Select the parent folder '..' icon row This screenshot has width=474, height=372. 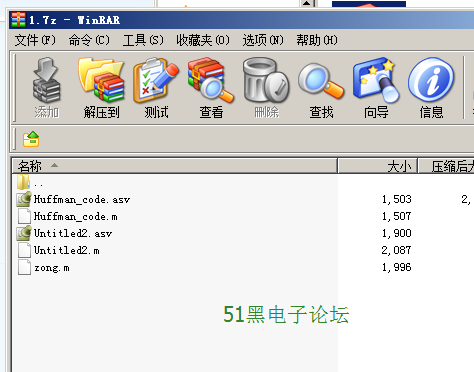[x=24, y=182]
